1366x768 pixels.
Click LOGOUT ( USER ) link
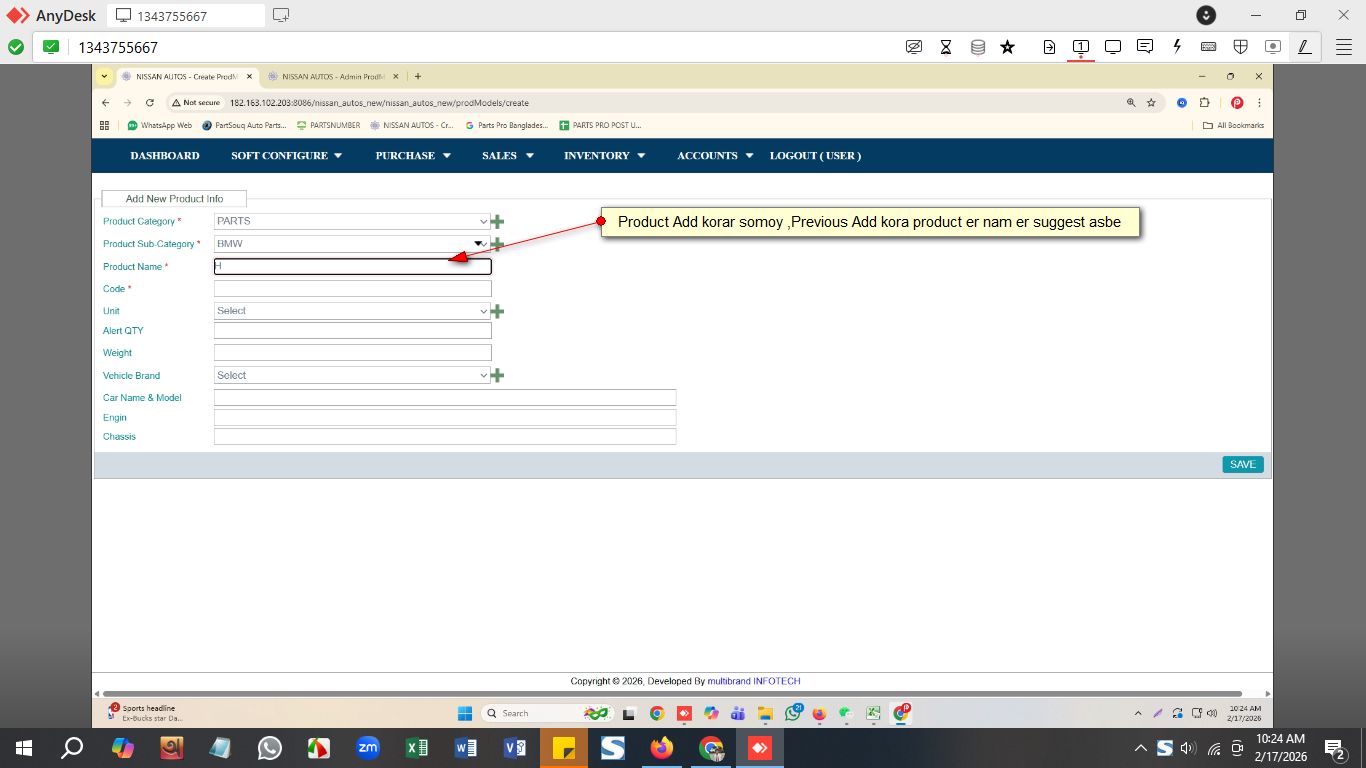click(815, 156)
